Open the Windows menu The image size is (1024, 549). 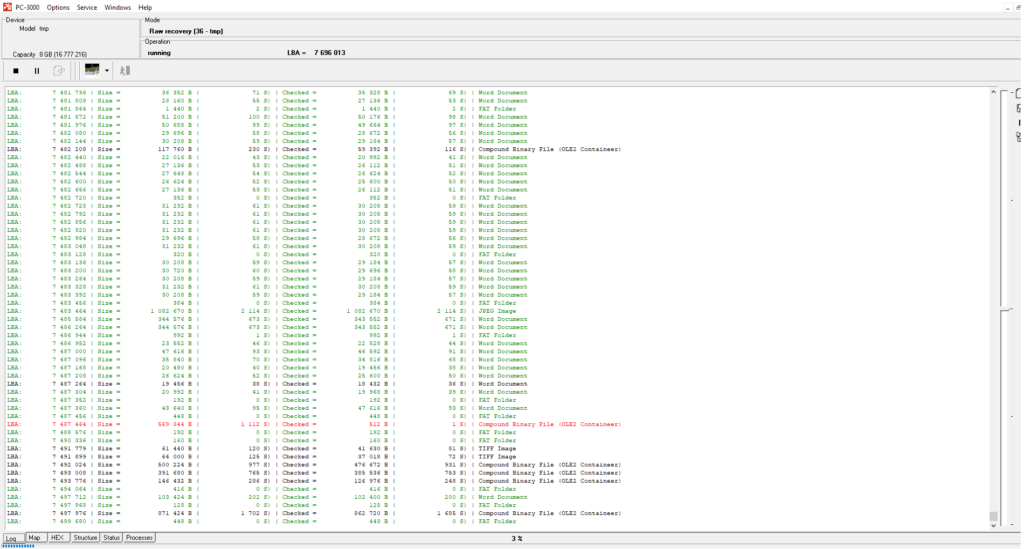click(118, 7)
